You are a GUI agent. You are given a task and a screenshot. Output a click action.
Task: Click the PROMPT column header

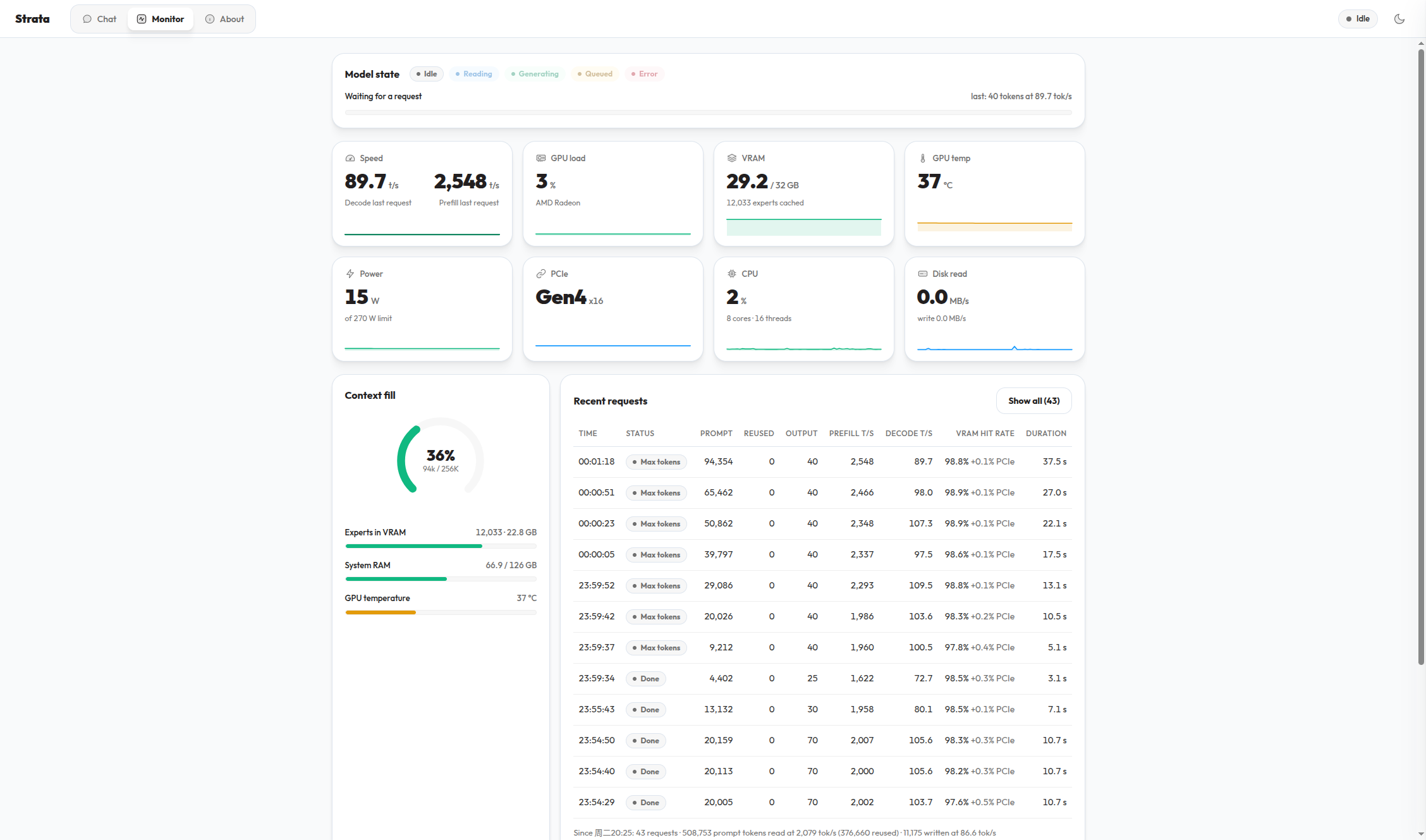pyautogui.click(x=716, y=434)
